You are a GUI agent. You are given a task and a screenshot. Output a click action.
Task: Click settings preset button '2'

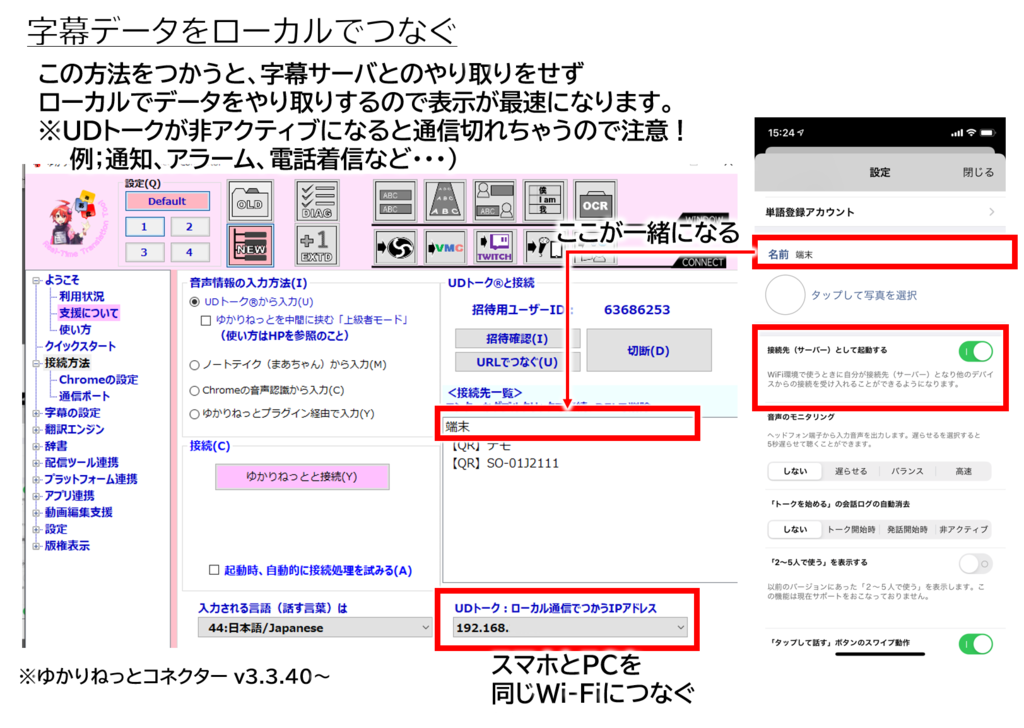(x=189, y=227)
